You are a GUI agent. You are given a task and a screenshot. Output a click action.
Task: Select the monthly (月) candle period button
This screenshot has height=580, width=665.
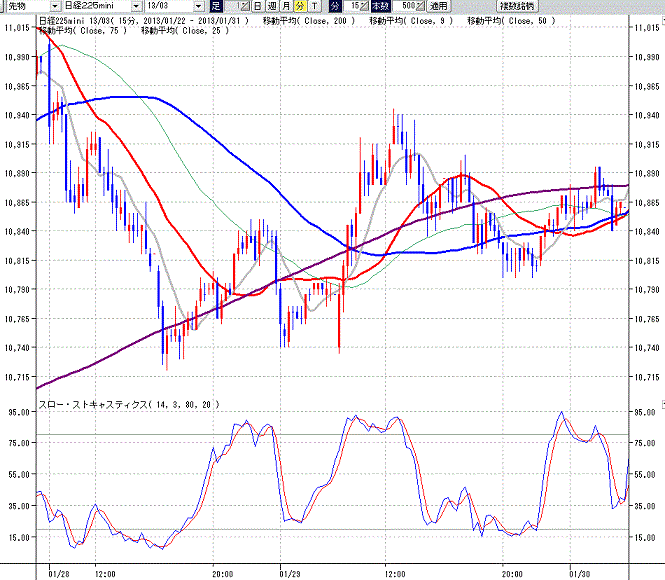pos(286,6)
